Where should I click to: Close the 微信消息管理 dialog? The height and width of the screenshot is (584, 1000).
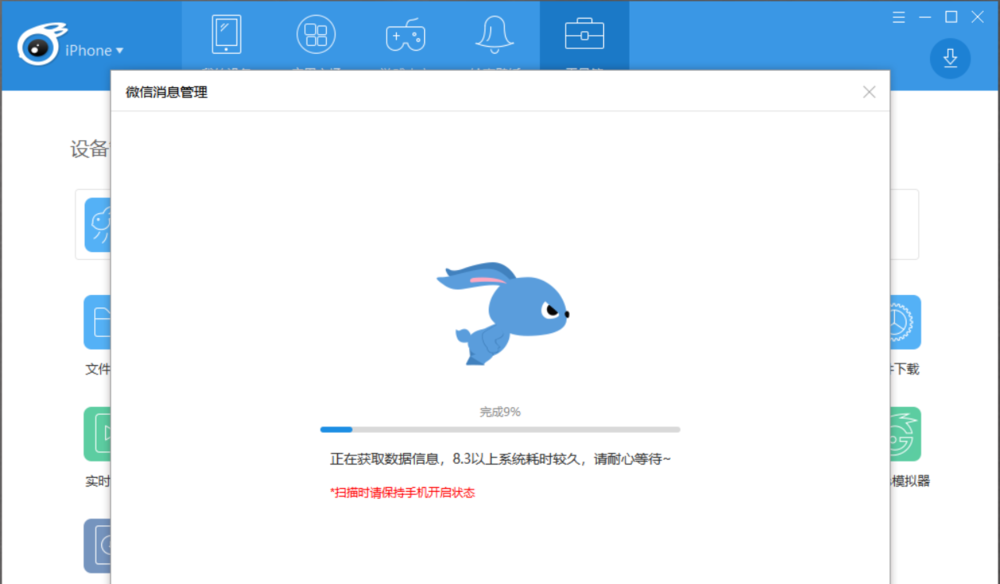pos(869,91)
